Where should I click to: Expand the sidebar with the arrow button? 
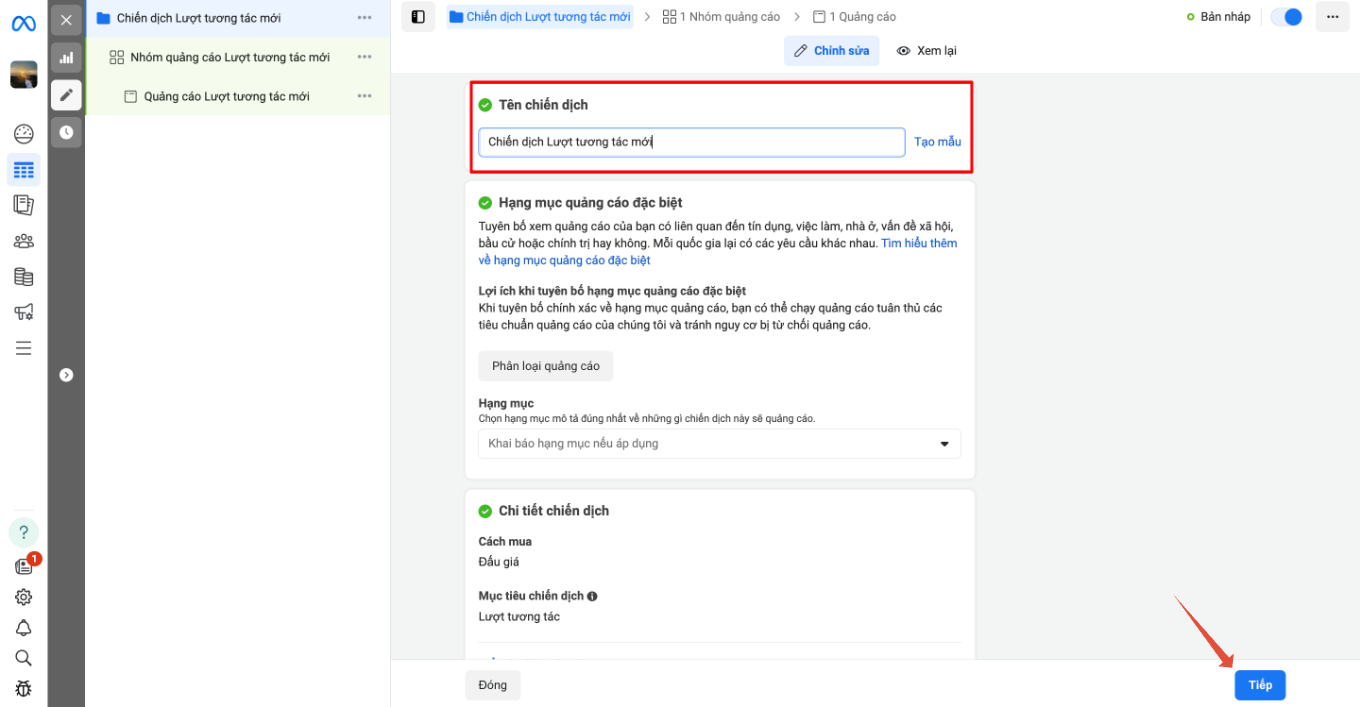click(66, 375)
